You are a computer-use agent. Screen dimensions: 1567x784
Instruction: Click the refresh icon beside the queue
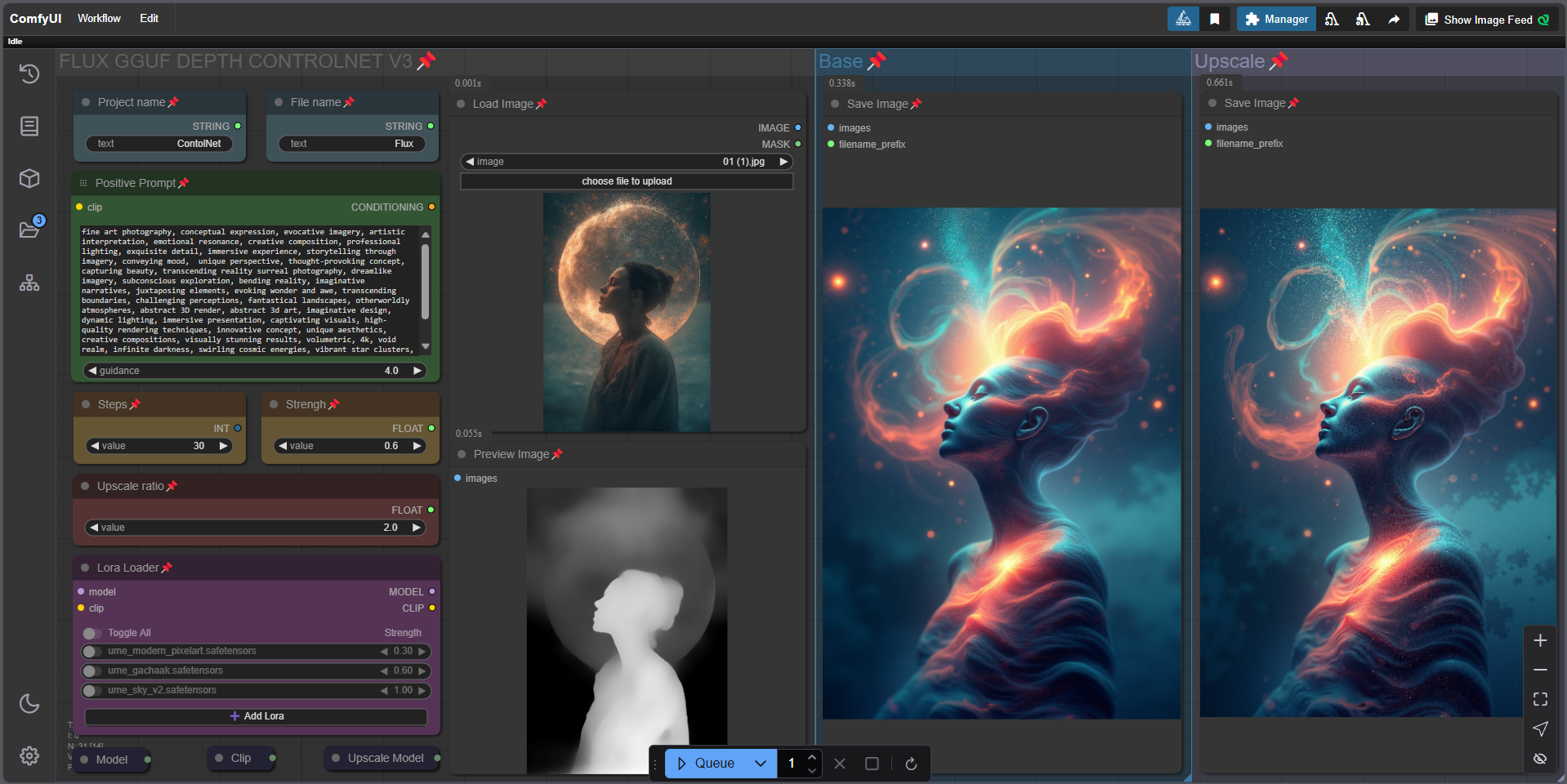(911, 764)
